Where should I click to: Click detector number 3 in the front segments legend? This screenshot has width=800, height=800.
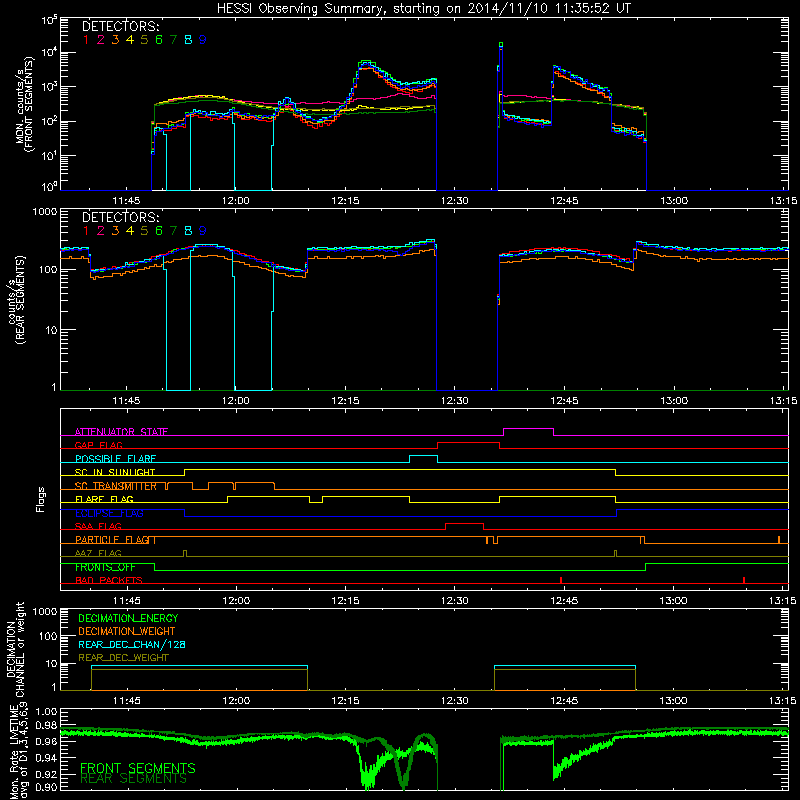(x=115, y=40)
